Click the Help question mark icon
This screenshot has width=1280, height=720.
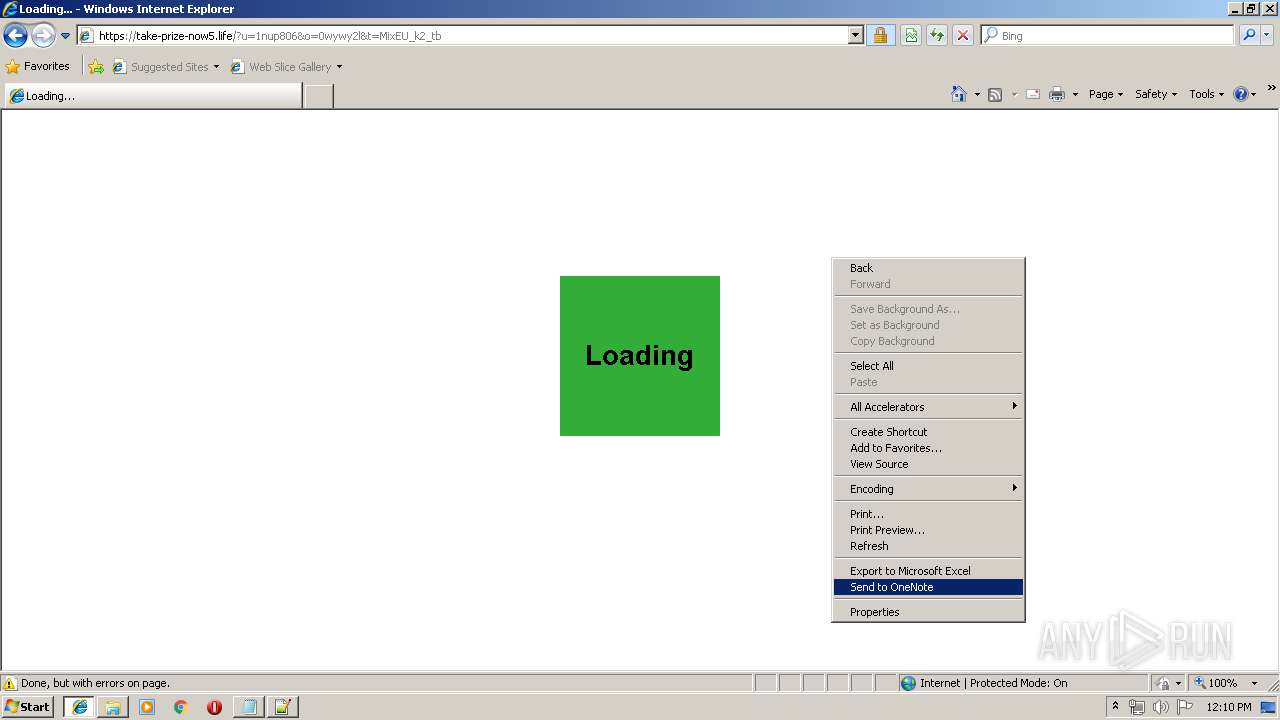[1241, 94]
